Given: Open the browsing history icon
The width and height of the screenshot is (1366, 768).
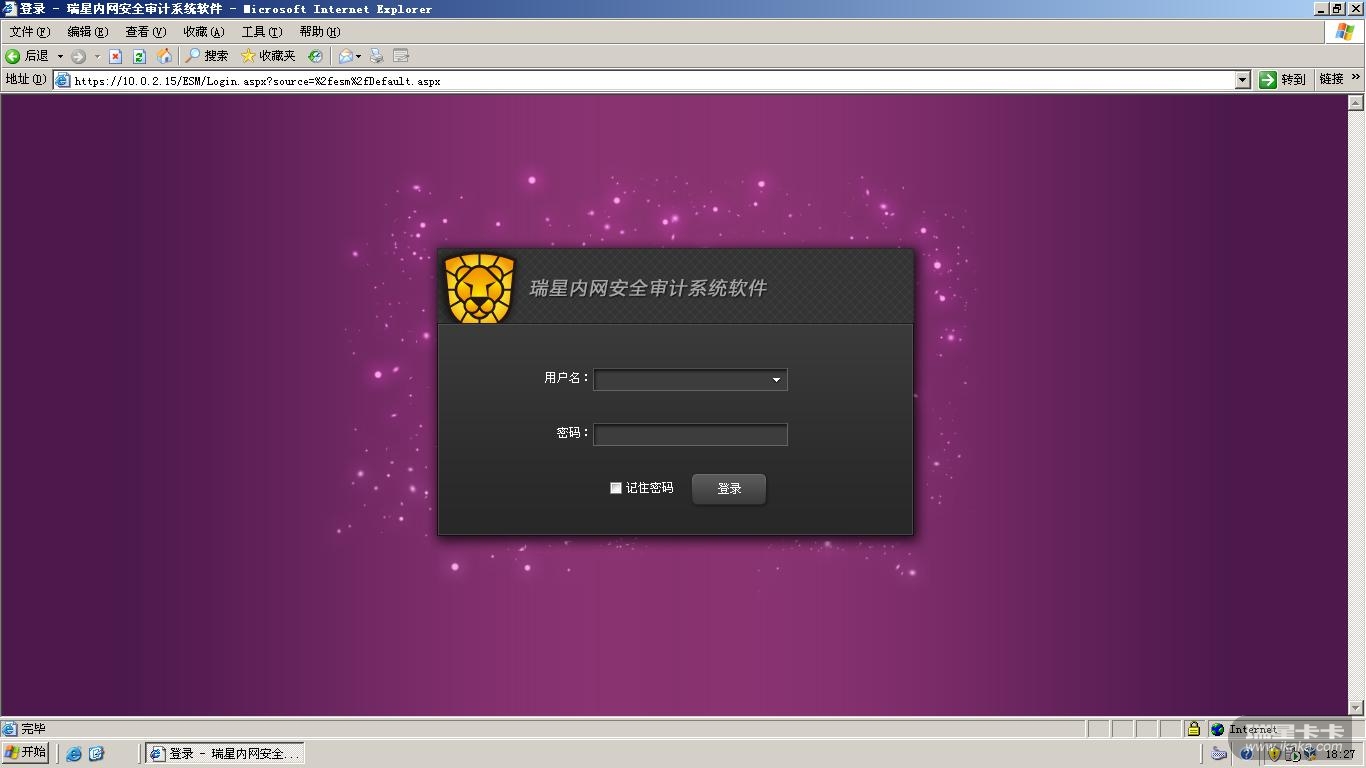Looking at the screenshot, I should [x=315, y=56].
